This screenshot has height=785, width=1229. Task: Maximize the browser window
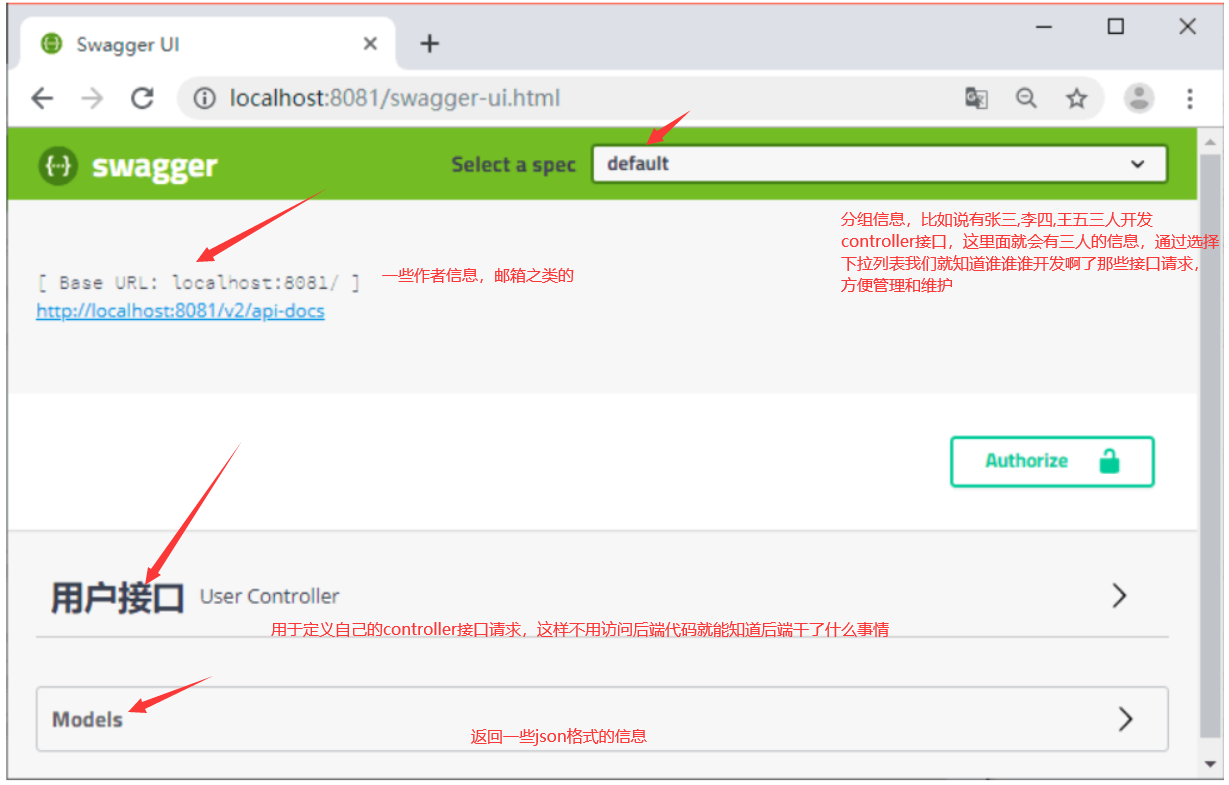(1116, 27)
